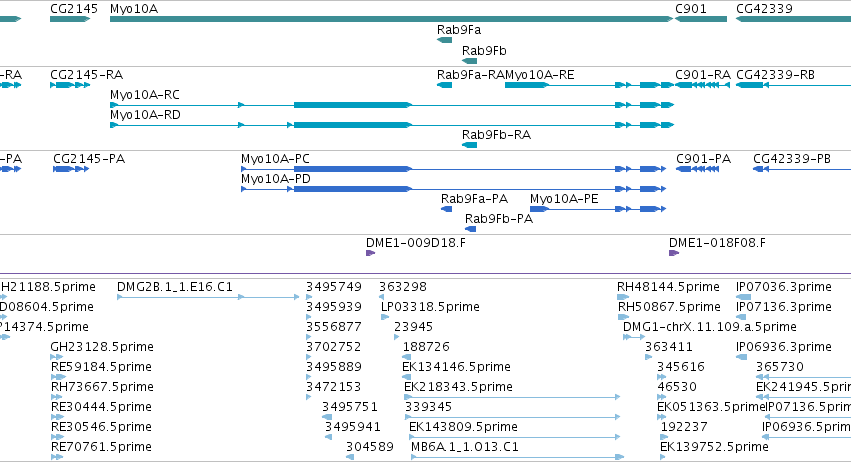Select the 46530 EST label

tap(677, 387)
